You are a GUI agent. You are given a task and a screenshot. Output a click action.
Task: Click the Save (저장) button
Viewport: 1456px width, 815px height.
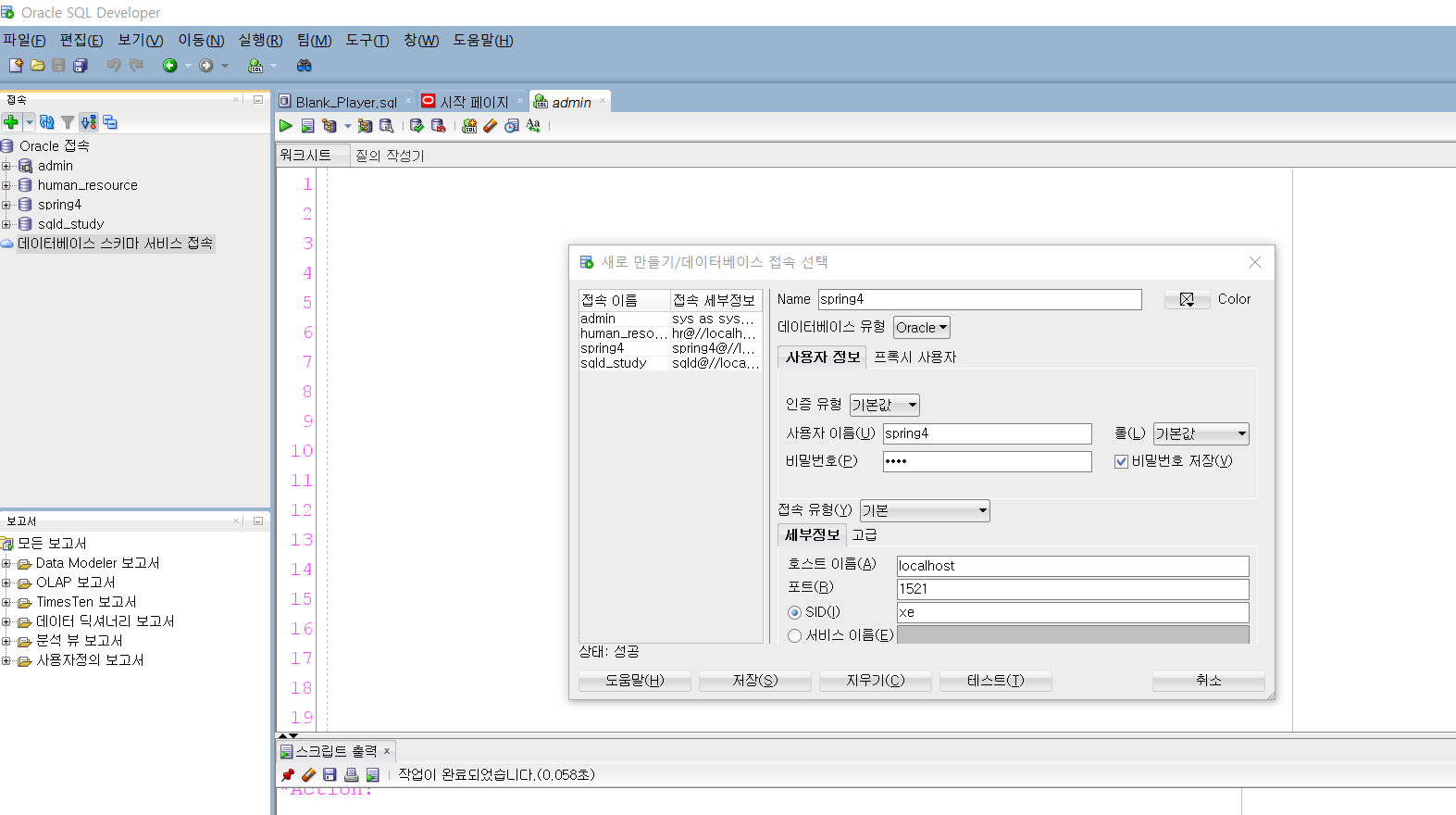coord(755,681)
